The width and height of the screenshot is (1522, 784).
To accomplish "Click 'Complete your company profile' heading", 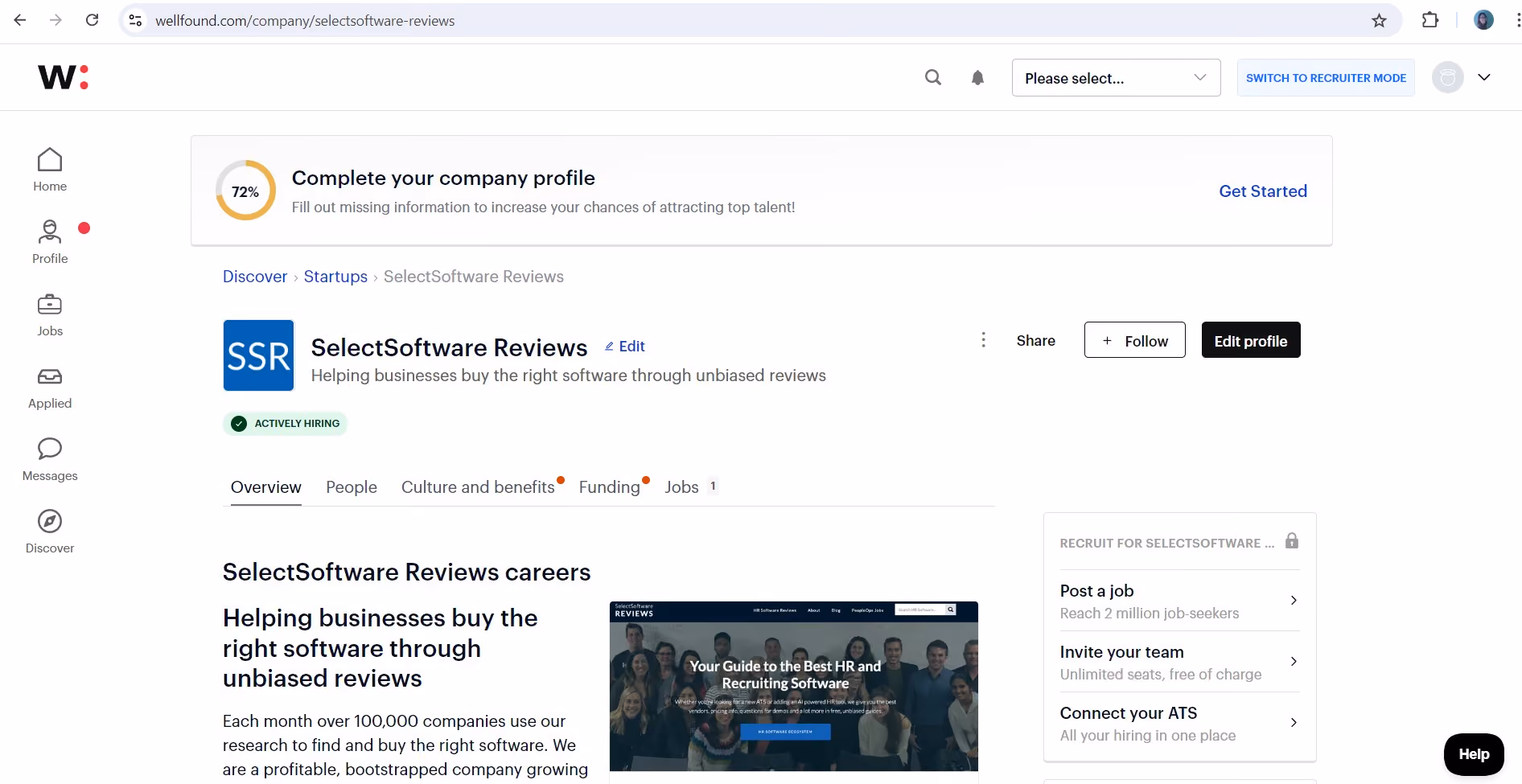I will click(443, 178).
